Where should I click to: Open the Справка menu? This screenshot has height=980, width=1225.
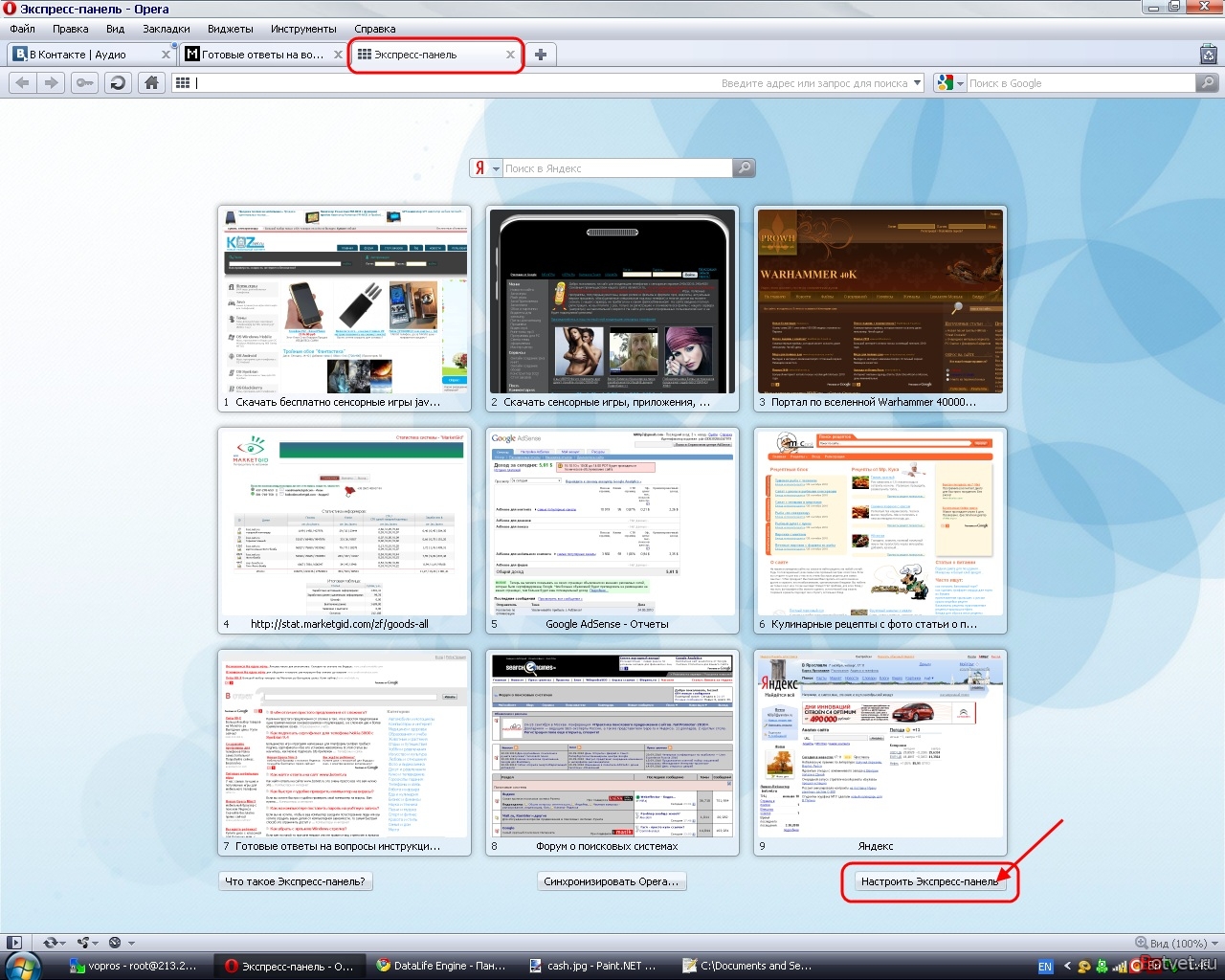click(375, 29)
